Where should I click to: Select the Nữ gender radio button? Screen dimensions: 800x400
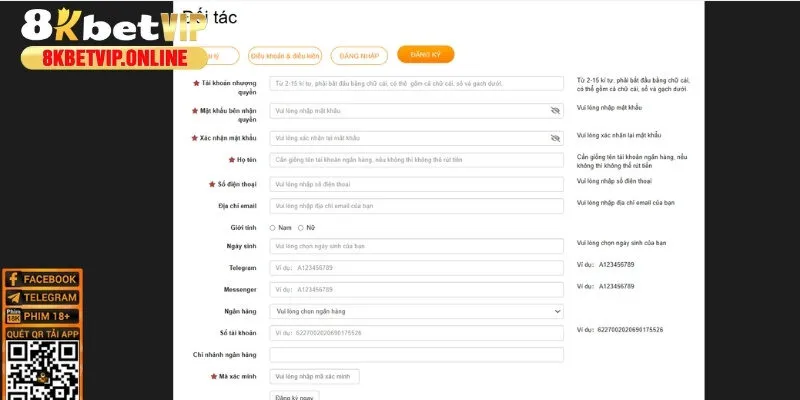pos(301,228)
